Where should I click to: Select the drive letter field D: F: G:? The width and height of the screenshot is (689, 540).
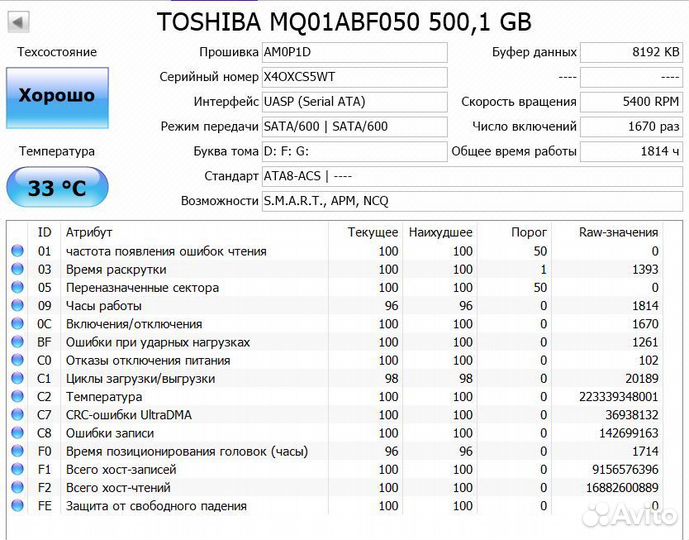355,151
